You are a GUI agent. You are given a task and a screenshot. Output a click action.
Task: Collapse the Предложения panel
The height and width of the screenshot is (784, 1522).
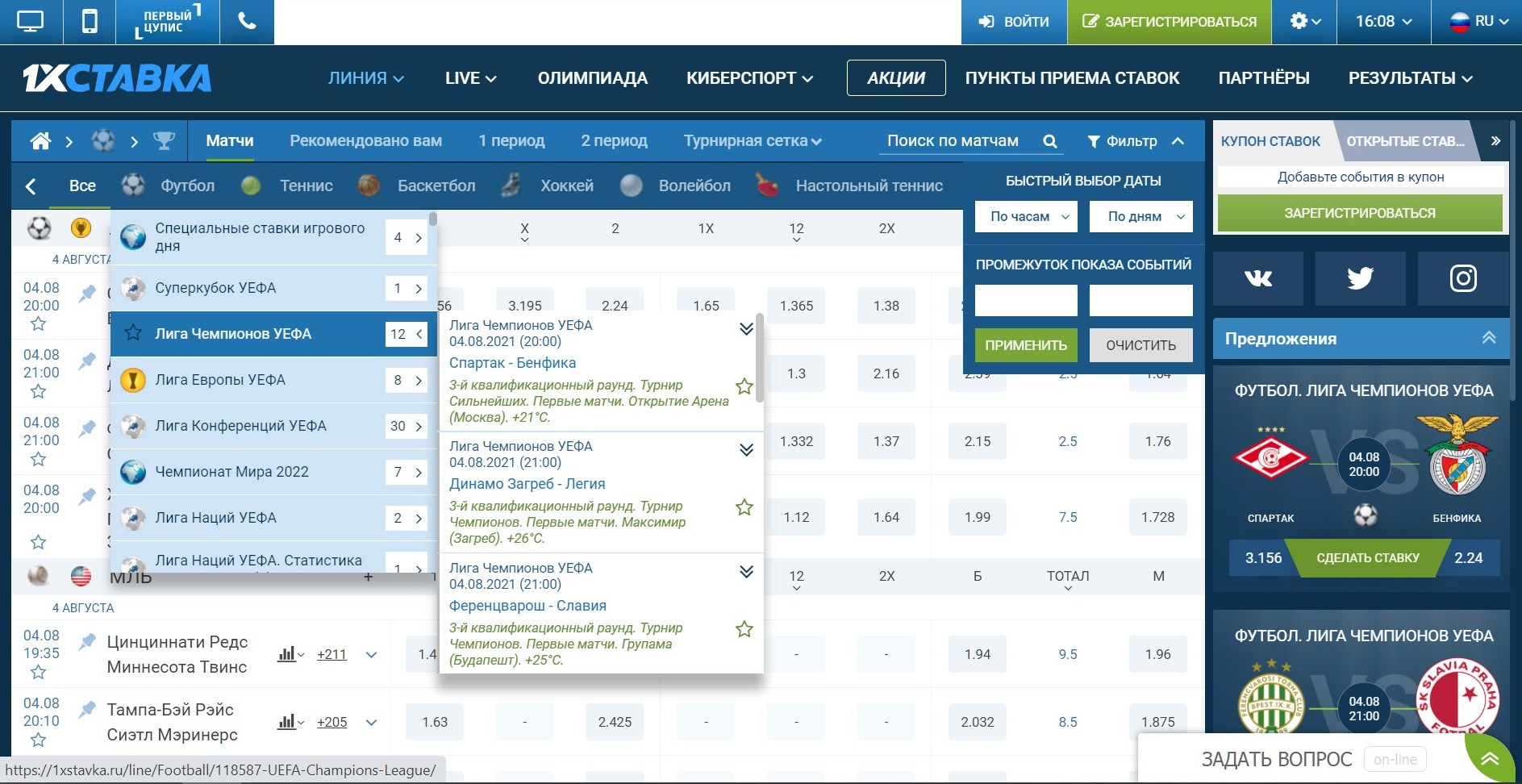click(1489, 339)
